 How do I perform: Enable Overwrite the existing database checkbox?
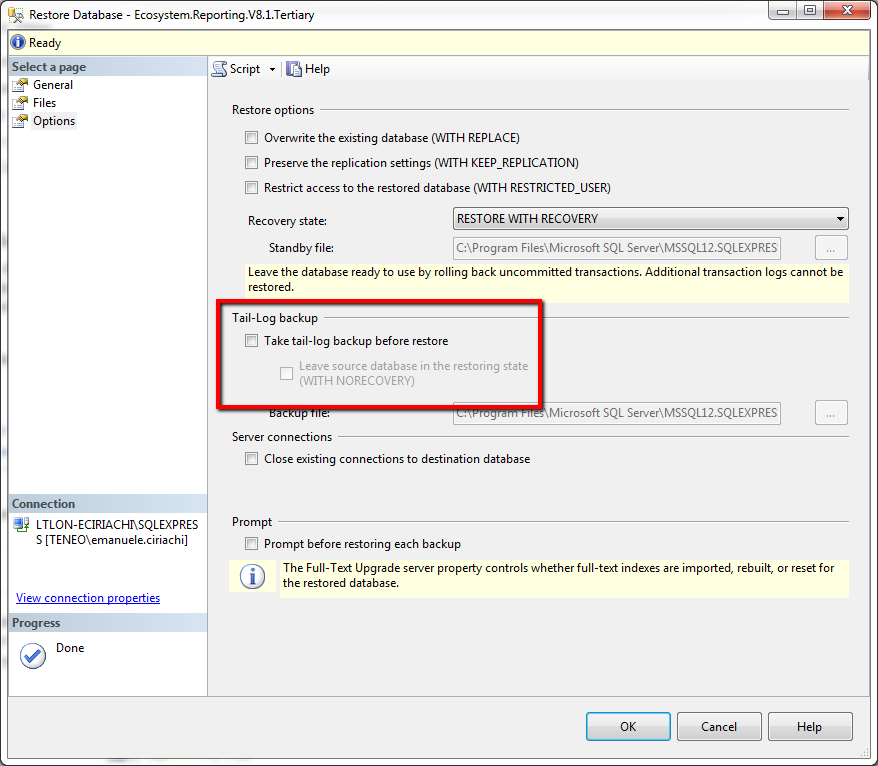tap(251, 138)
